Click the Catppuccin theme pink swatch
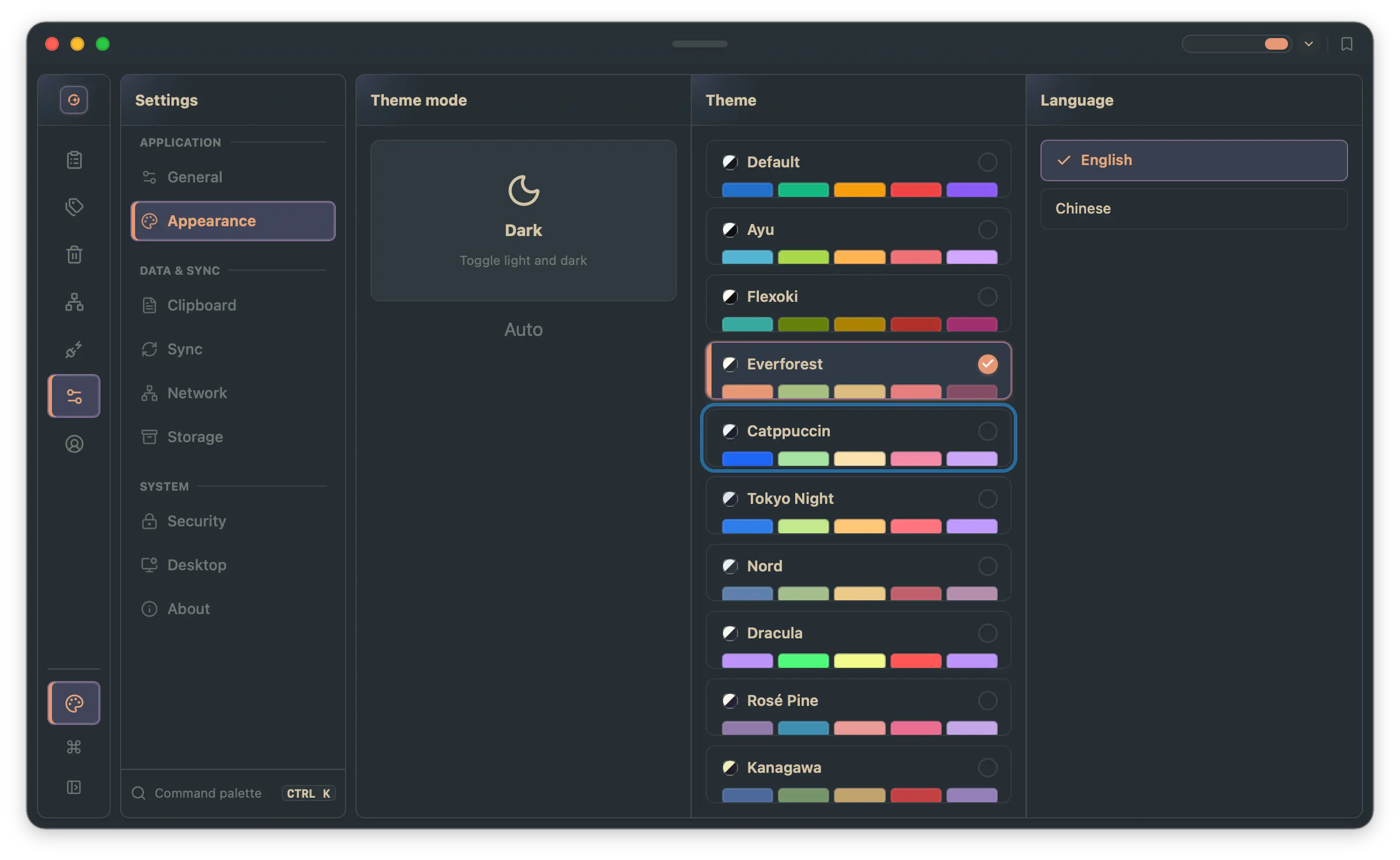The height and width of the screenshot is (860, 1400). [915, 459]
